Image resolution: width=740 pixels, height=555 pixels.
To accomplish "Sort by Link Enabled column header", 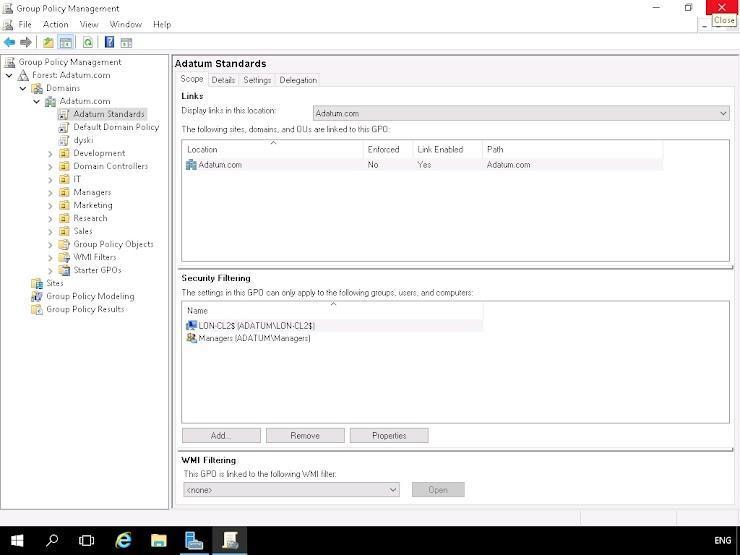I will [x=447, y=150].
